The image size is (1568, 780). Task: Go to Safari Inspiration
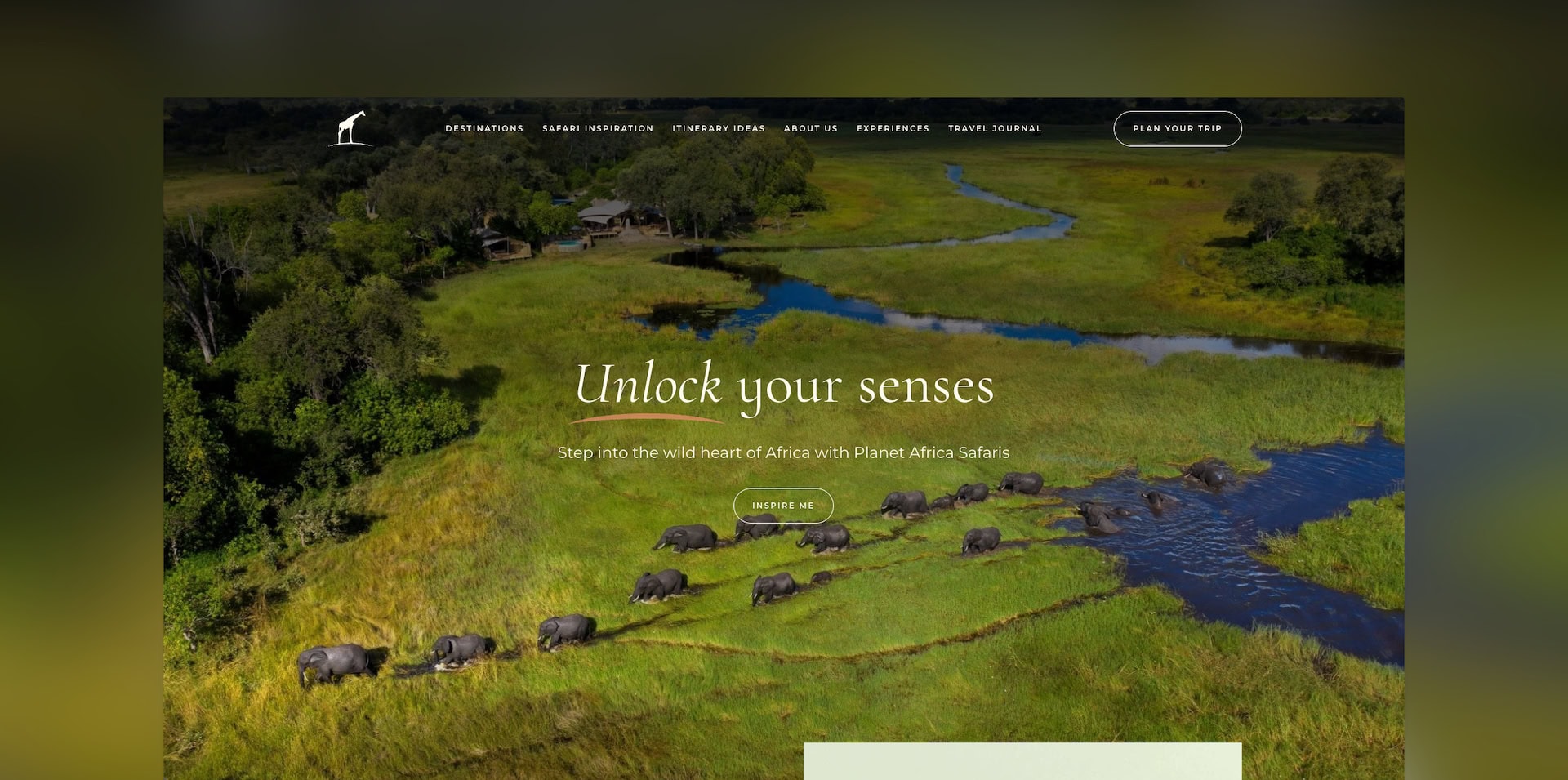click(x=598, y=128)
